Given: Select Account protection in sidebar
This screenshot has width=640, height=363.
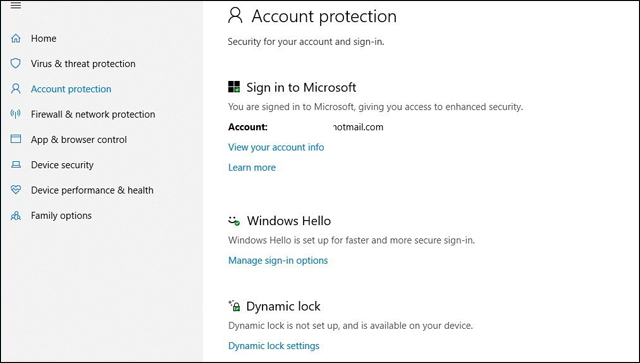Looking at the screenshot, I should point(71,89).
